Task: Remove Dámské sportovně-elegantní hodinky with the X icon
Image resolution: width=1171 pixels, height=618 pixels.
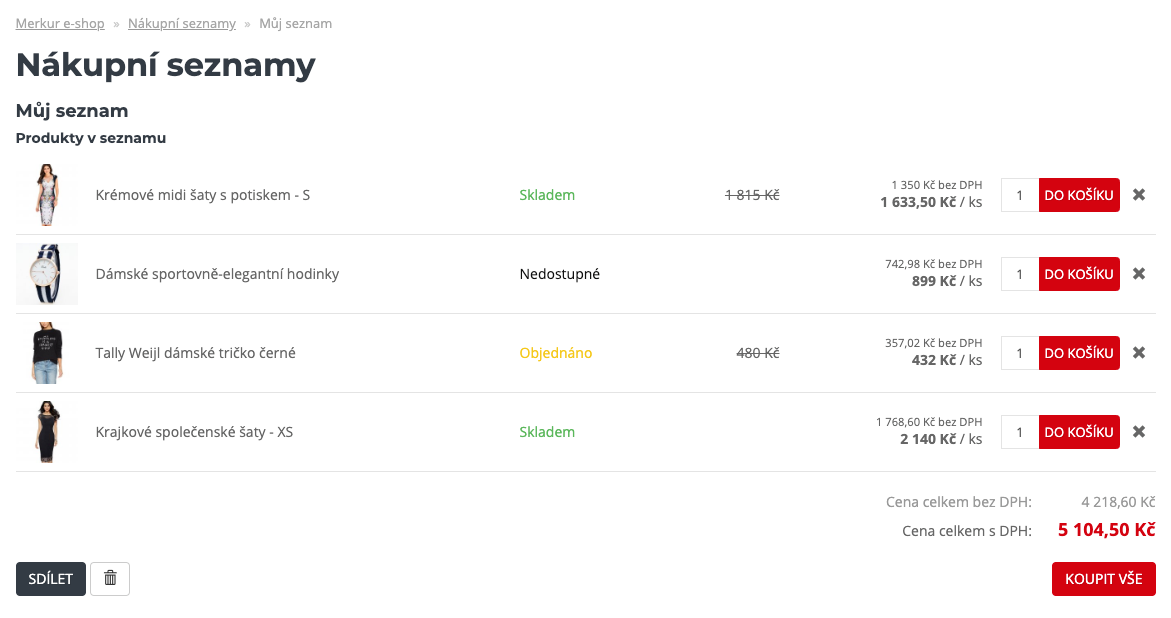Action: click(1139, 274)
